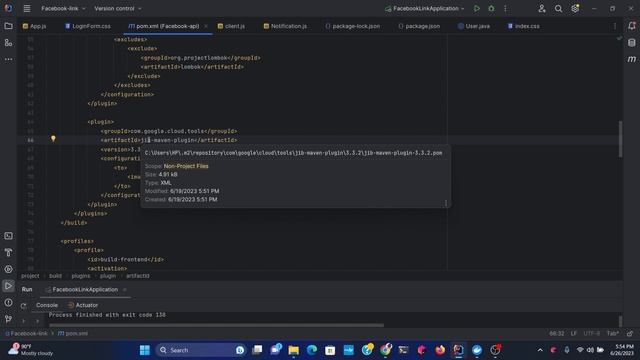Open Firefox from taskbar
640x360 pixels.
point(440,350)
